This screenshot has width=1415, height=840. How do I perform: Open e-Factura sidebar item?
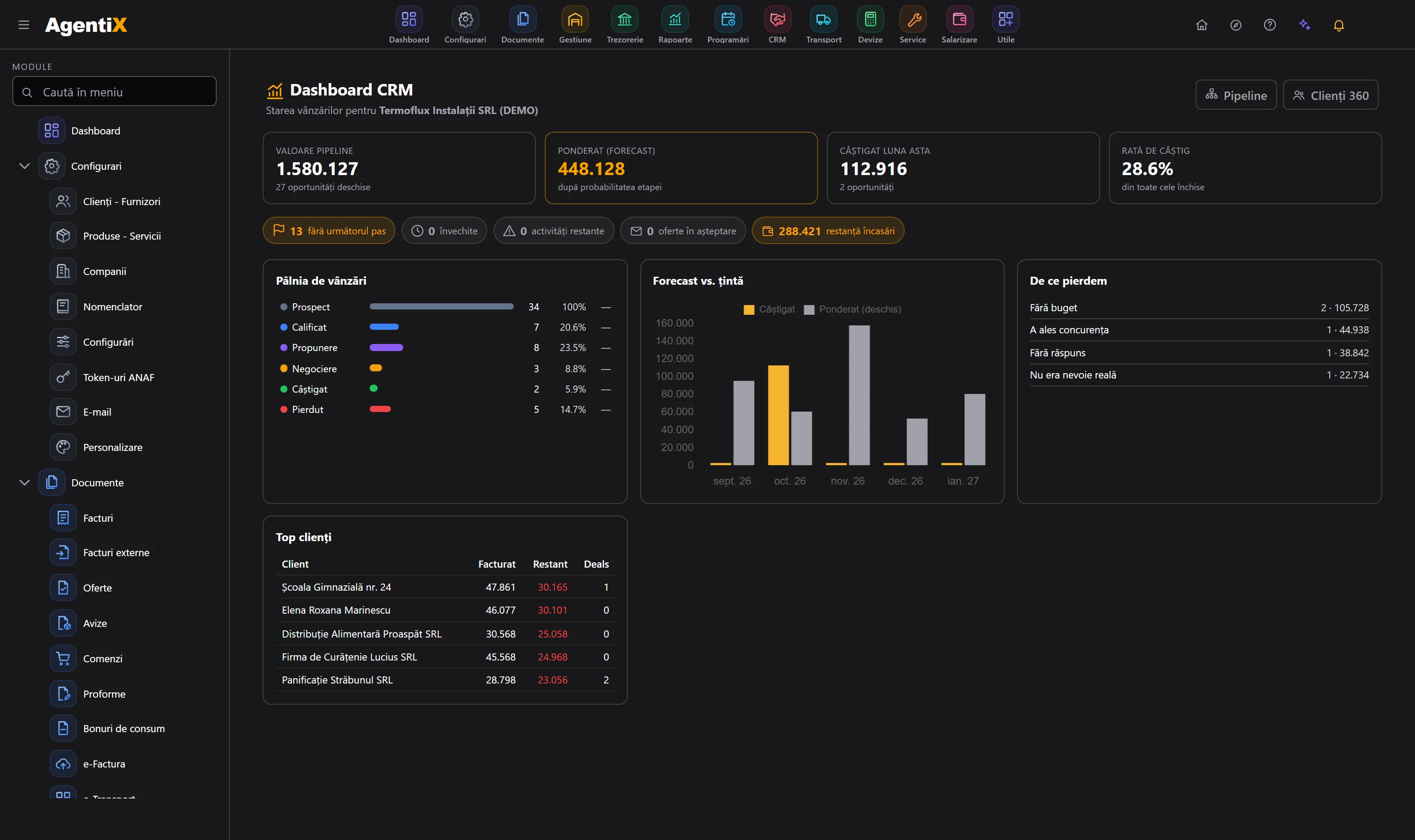104,764
